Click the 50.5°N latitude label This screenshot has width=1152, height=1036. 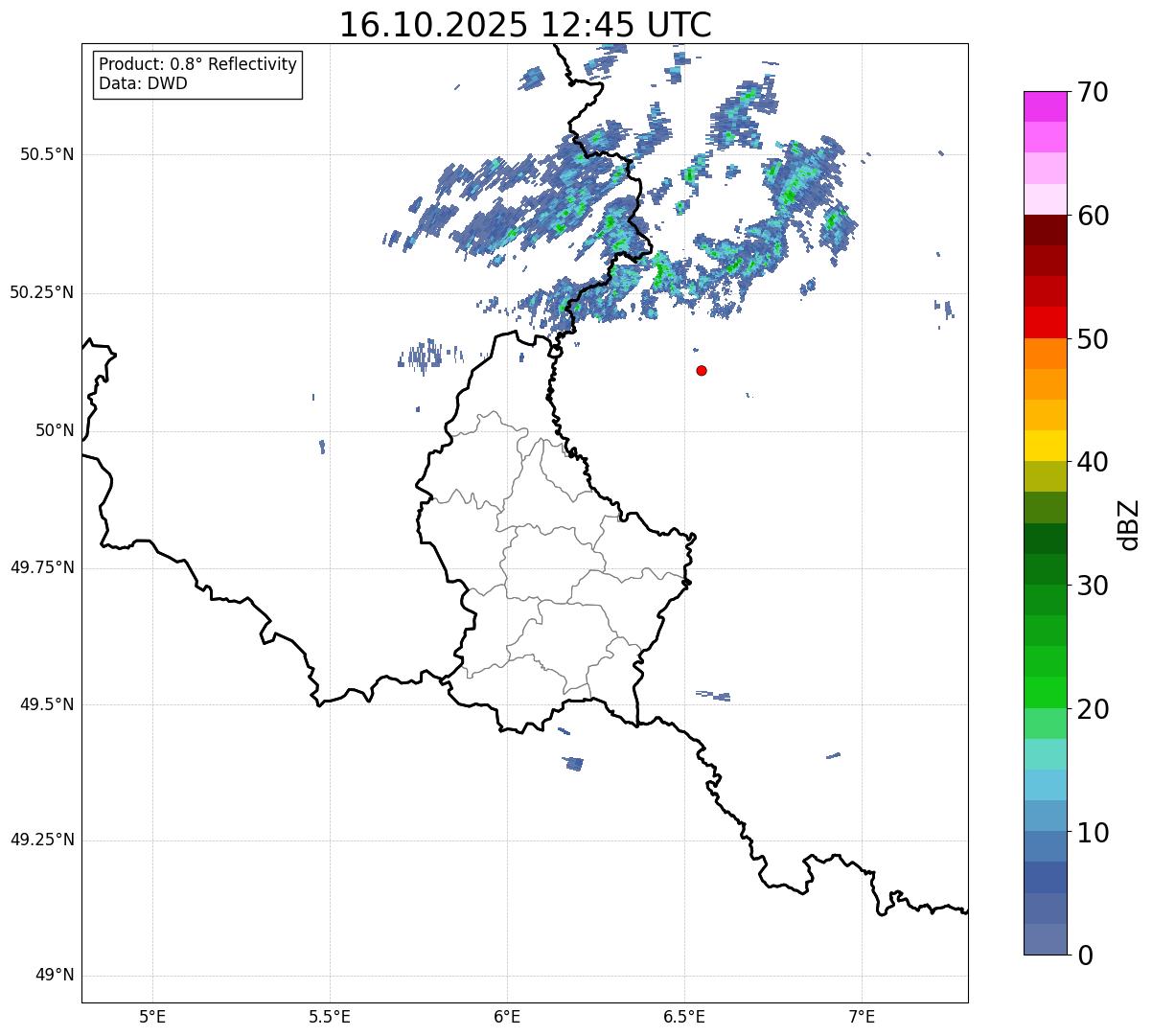pyautogui.click(x=47, y=154)
